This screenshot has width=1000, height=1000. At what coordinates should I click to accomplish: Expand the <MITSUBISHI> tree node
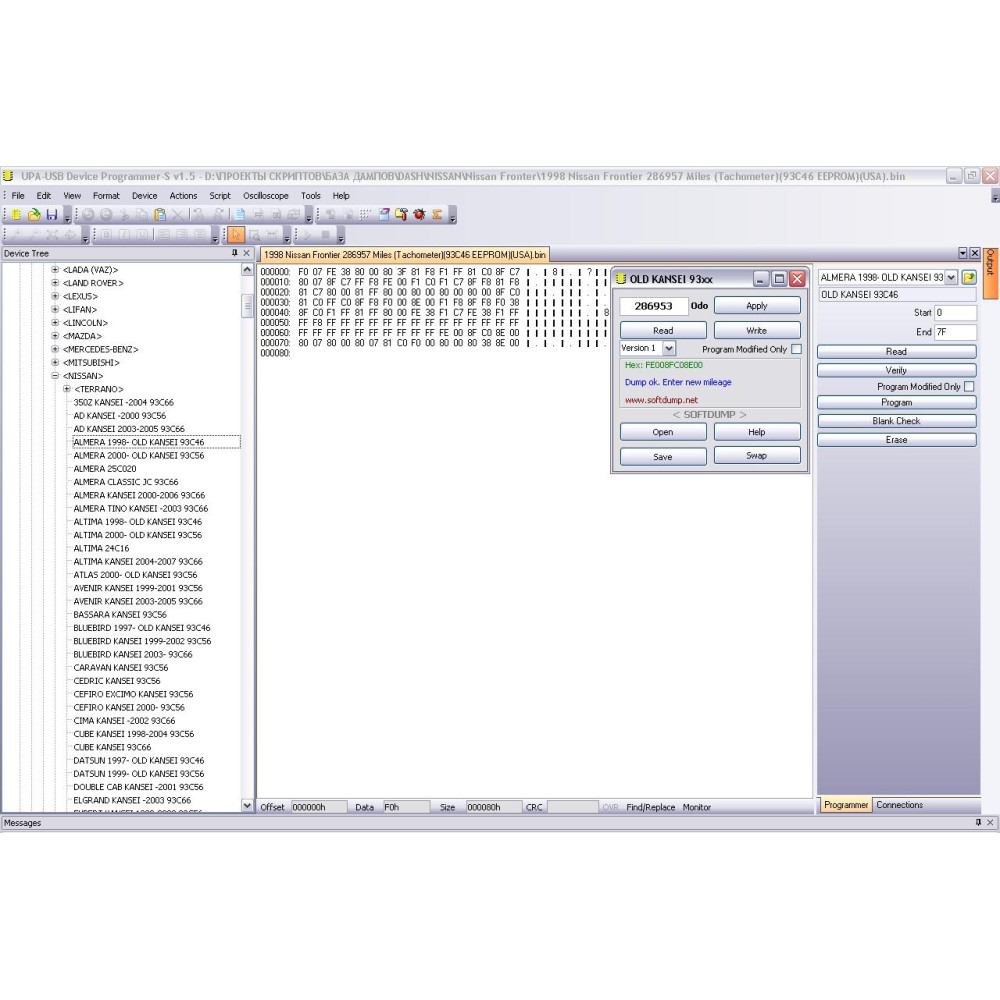55,362
